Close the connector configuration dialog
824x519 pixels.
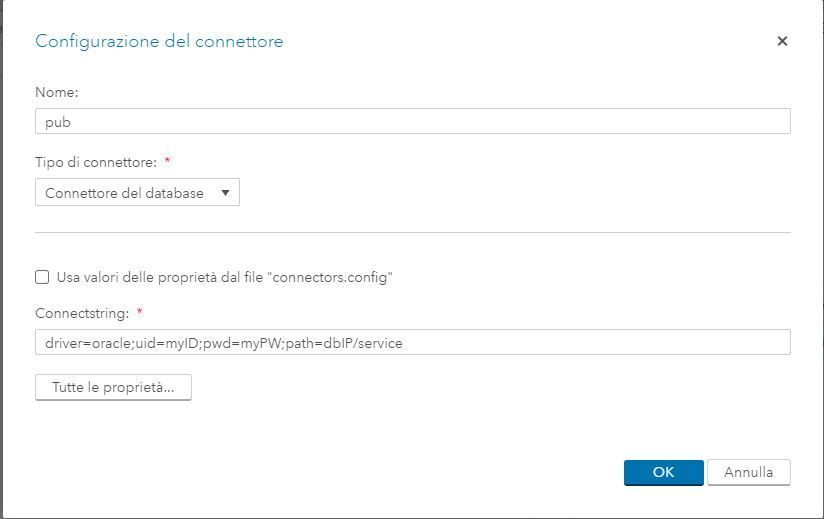coord(782,41)
